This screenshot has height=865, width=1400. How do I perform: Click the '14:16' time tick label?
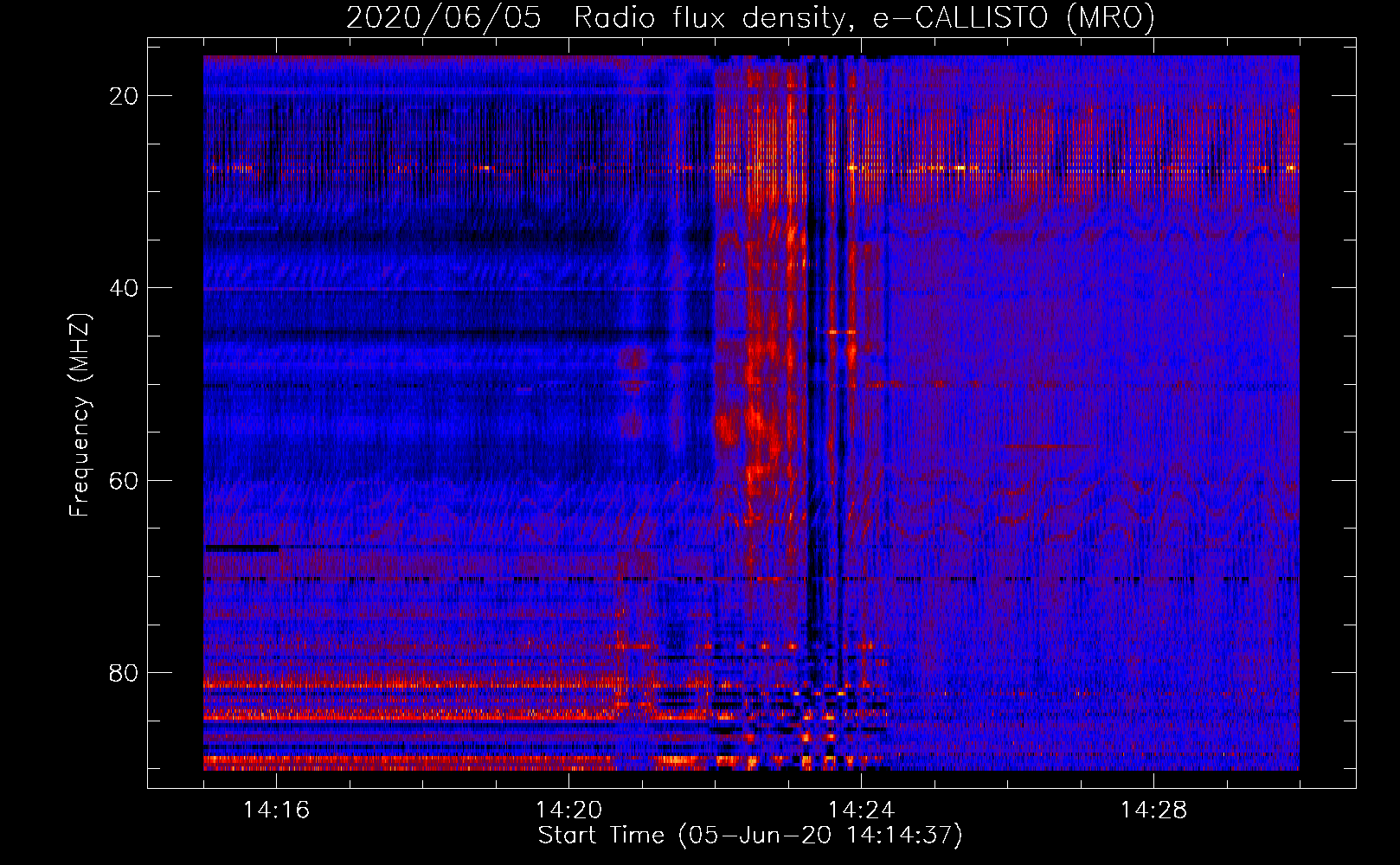pyautogui.click(x=276, y=811)
